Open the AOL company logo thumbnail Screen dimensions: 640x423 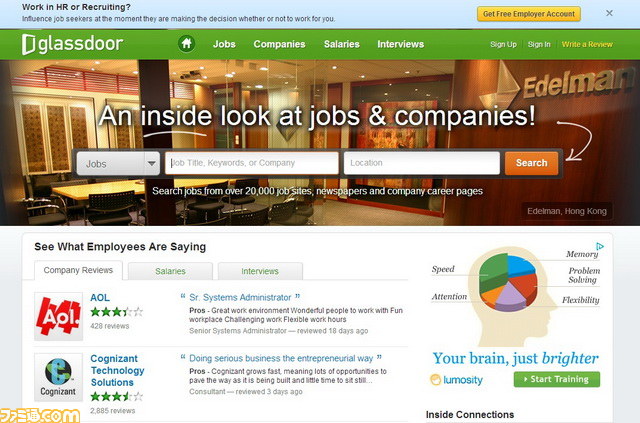[x=58, y=316]
